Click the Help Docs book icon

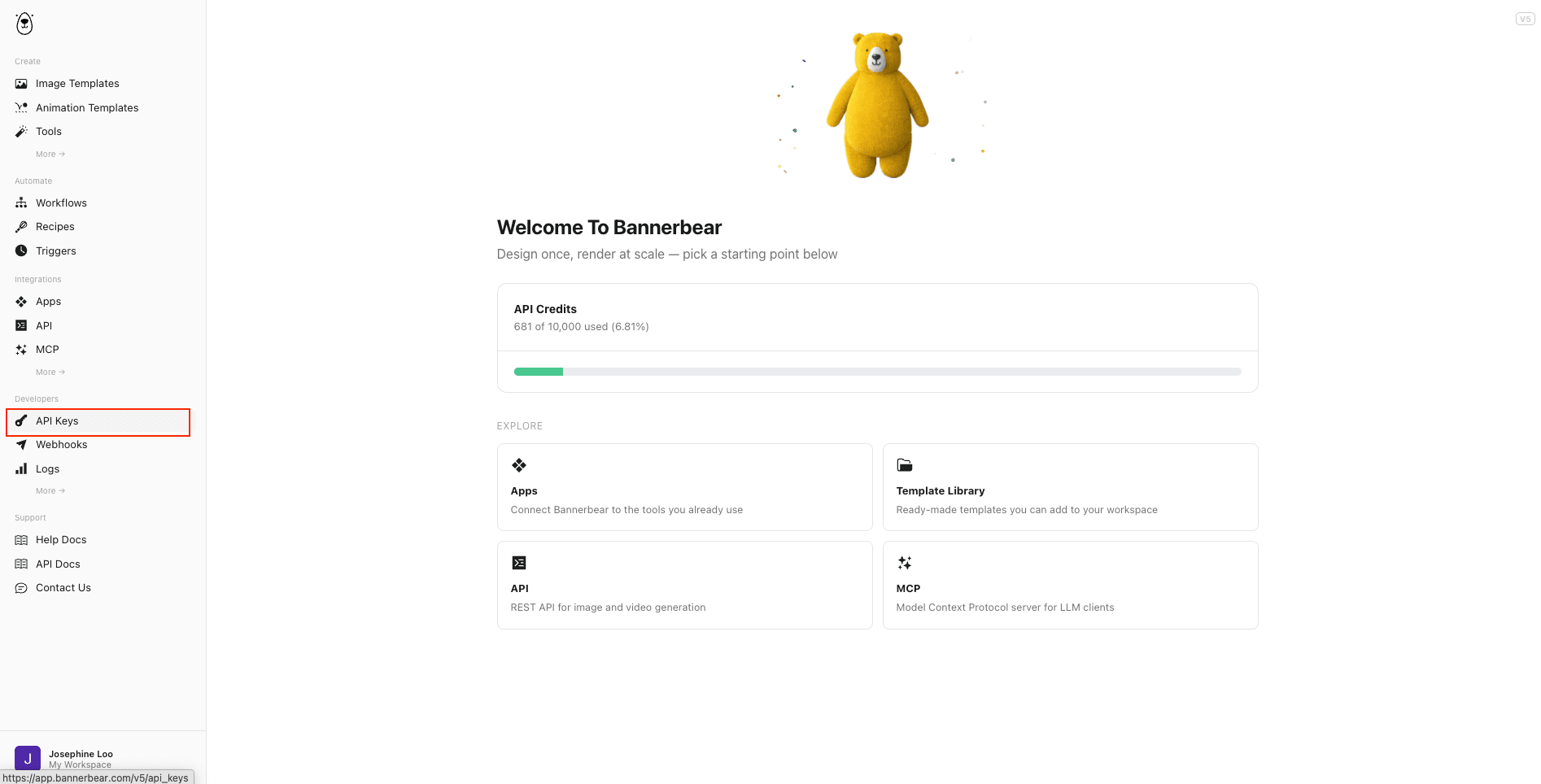pos(21,540)
